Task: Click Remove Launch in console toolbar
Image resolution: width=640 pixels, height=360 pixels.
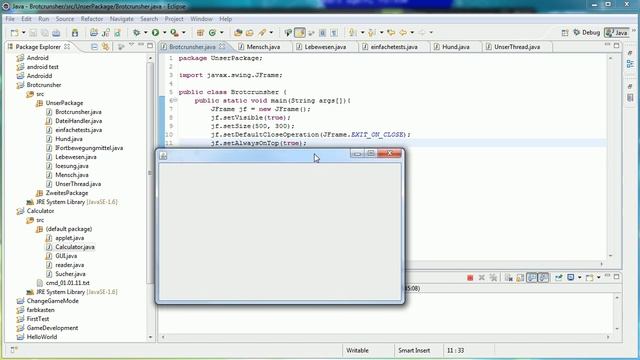Action: (x=482, y=278)
